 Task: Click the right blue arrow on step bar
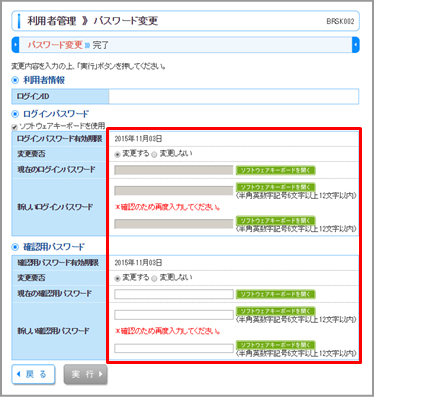point(356,45)
